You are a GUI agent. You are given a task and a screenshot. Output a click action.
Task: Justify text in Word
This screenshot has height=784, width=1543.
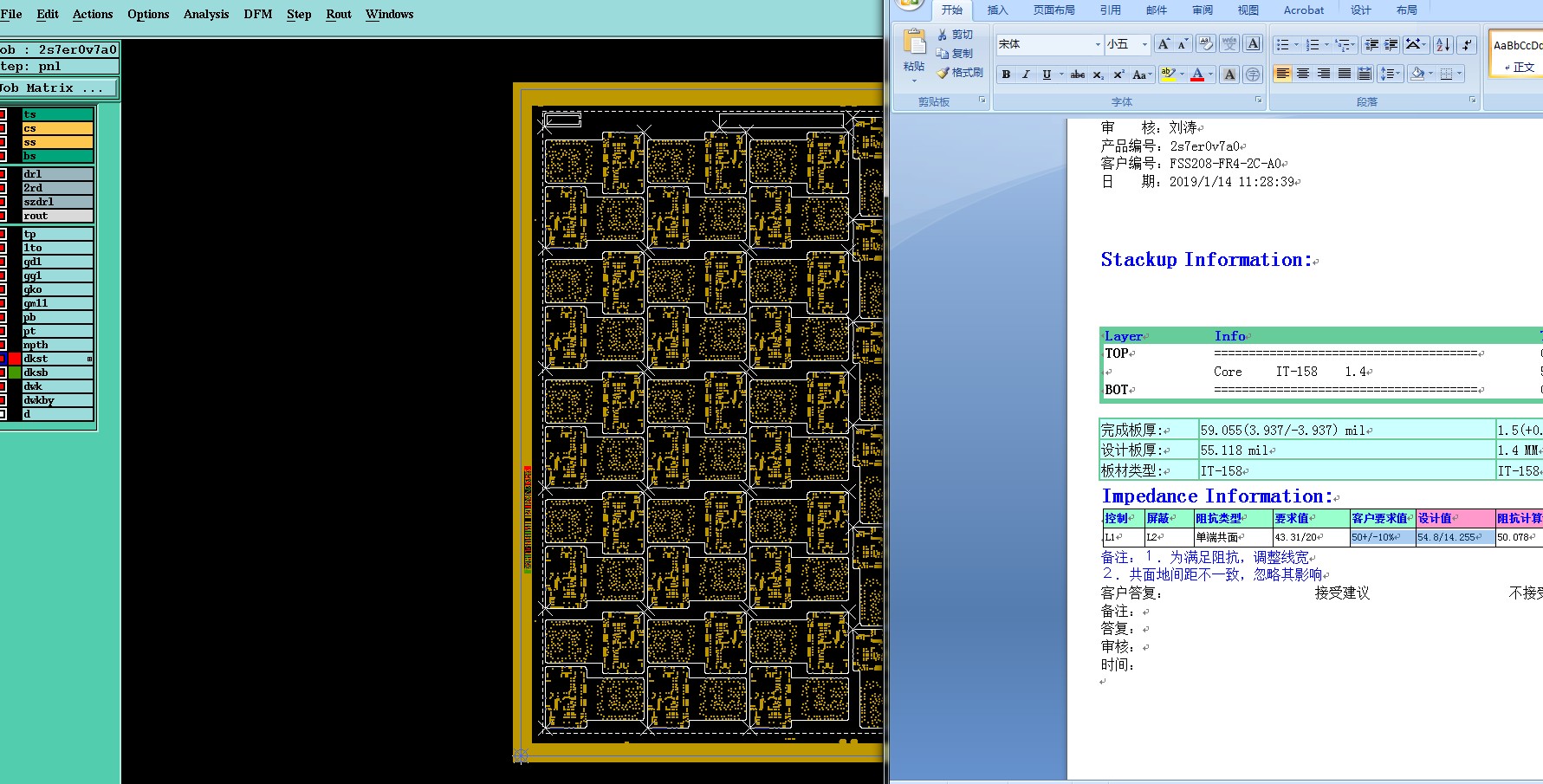tap(1345, 74)
